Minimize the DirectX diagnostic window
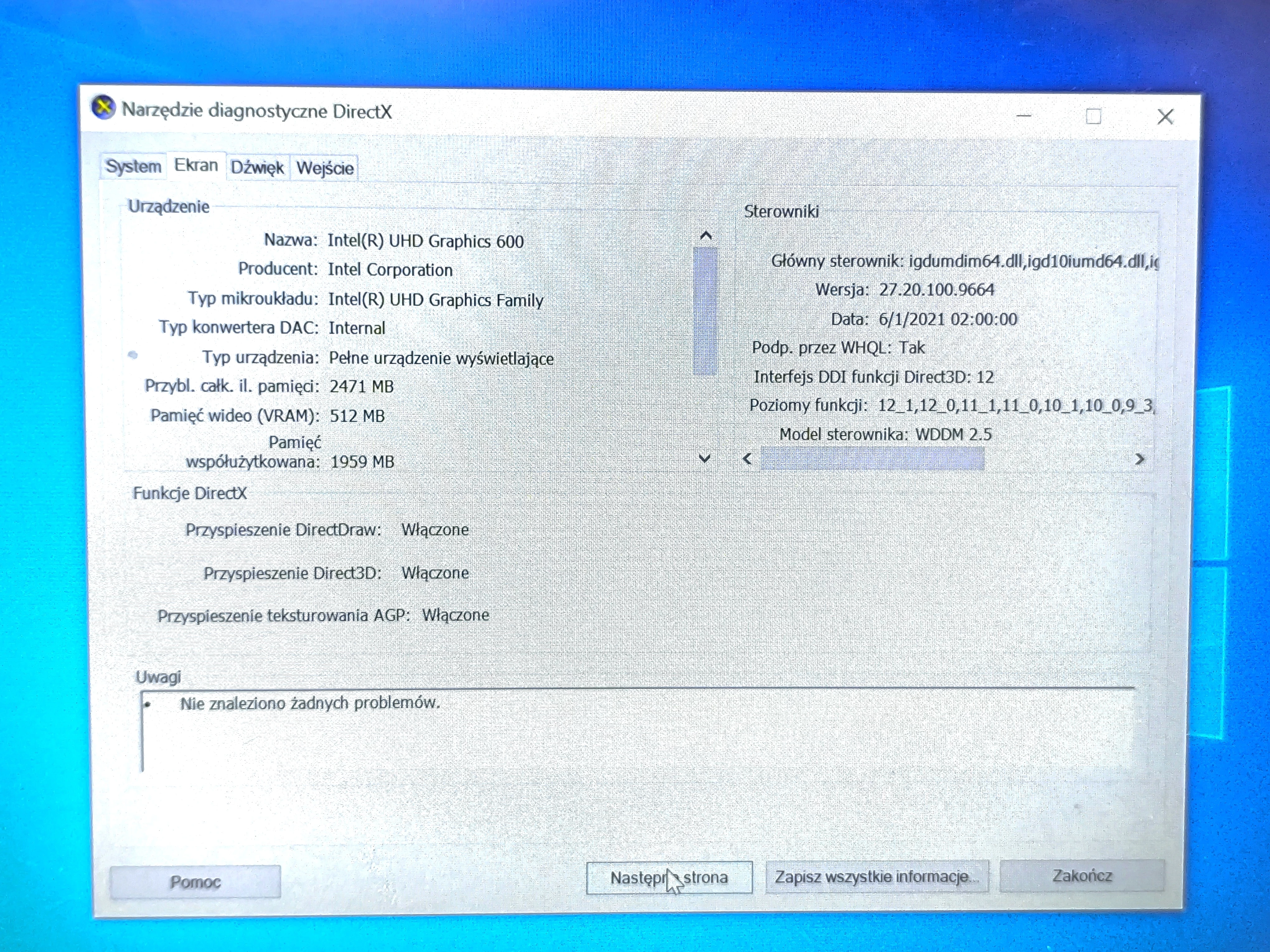1270x952 pixels. coord(1024,116)
